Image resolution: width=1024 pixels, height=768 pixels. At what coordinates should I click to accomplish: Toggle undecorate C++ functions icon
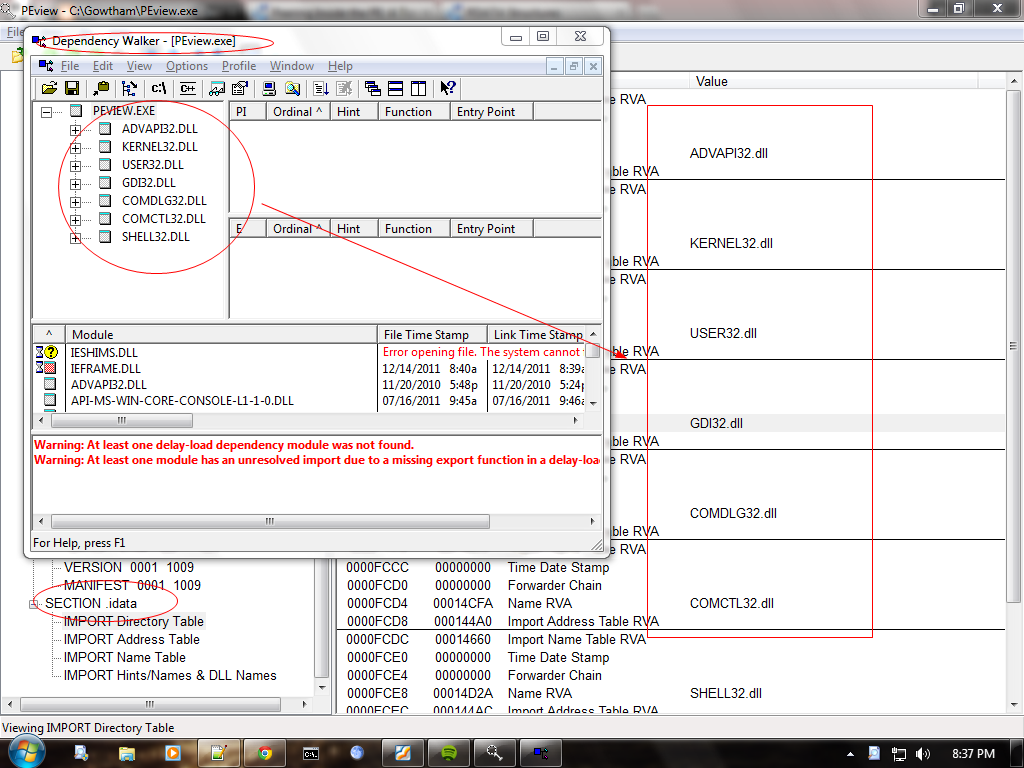tap(187, 88)
